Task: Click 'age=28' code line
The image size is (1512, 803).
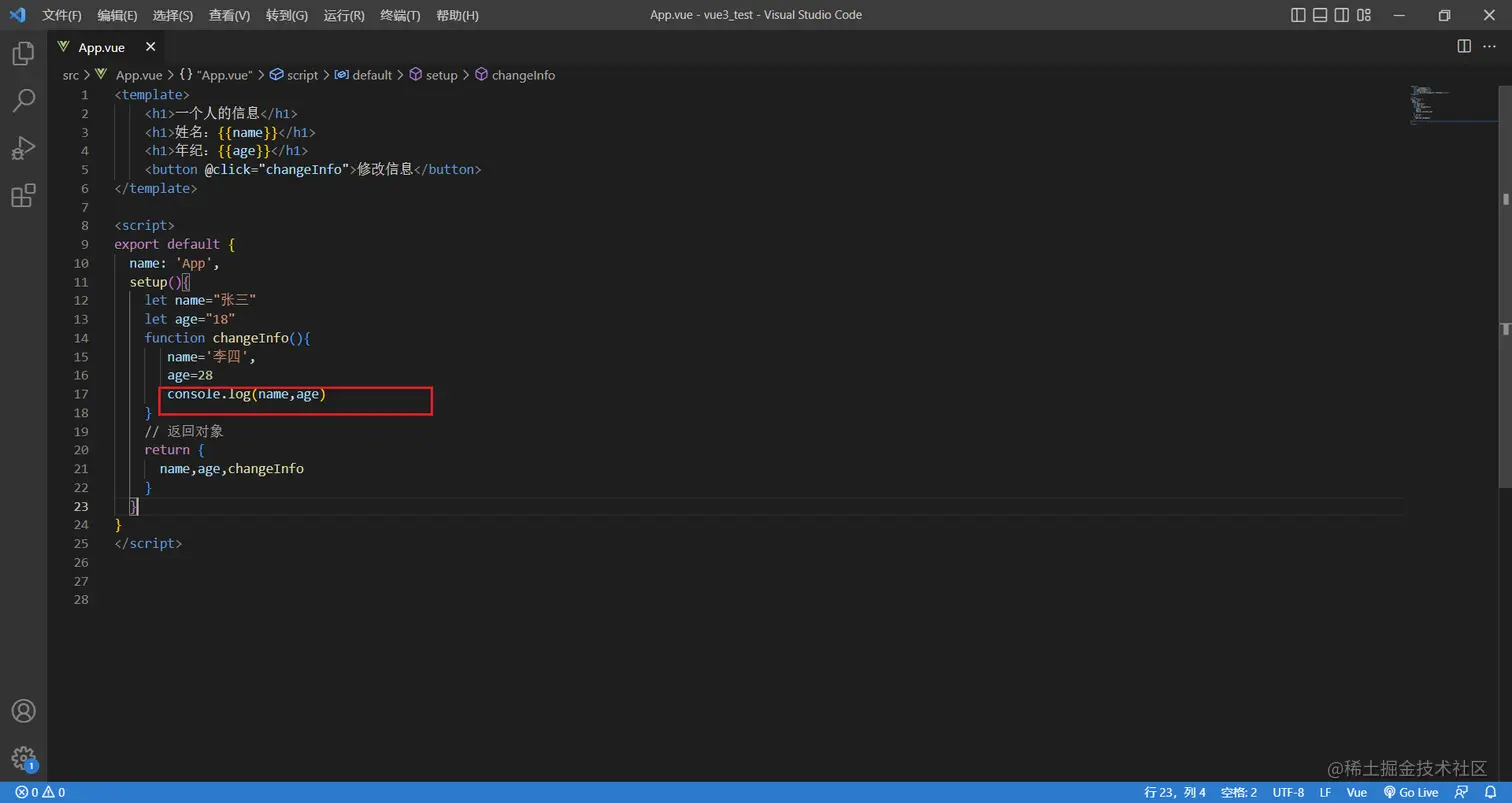Action: pyautogui.click(x=190, y=375)
